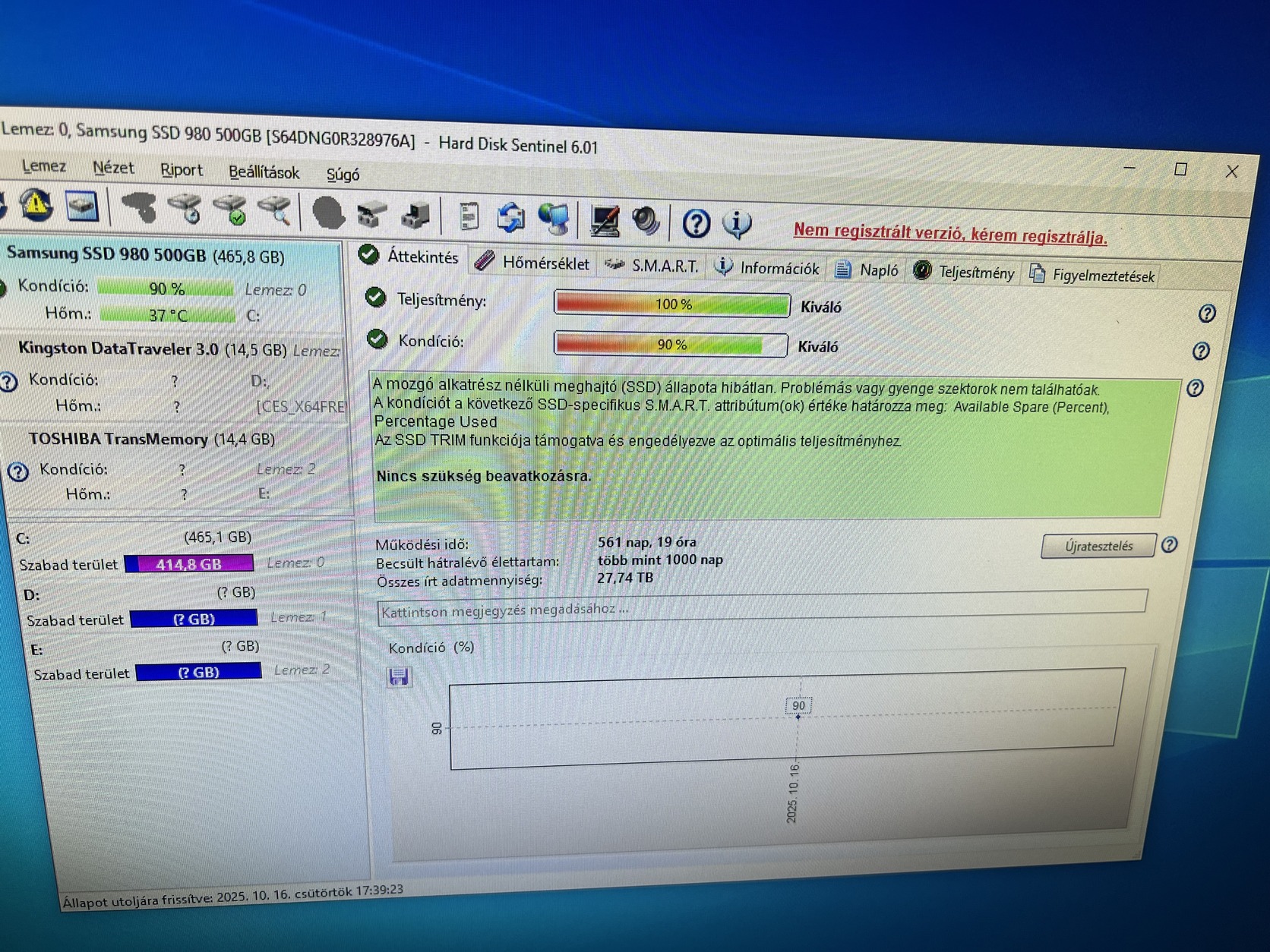
Task: Click the Kondíció 90 % bar in overview
Action: click(x=671, y=344)
